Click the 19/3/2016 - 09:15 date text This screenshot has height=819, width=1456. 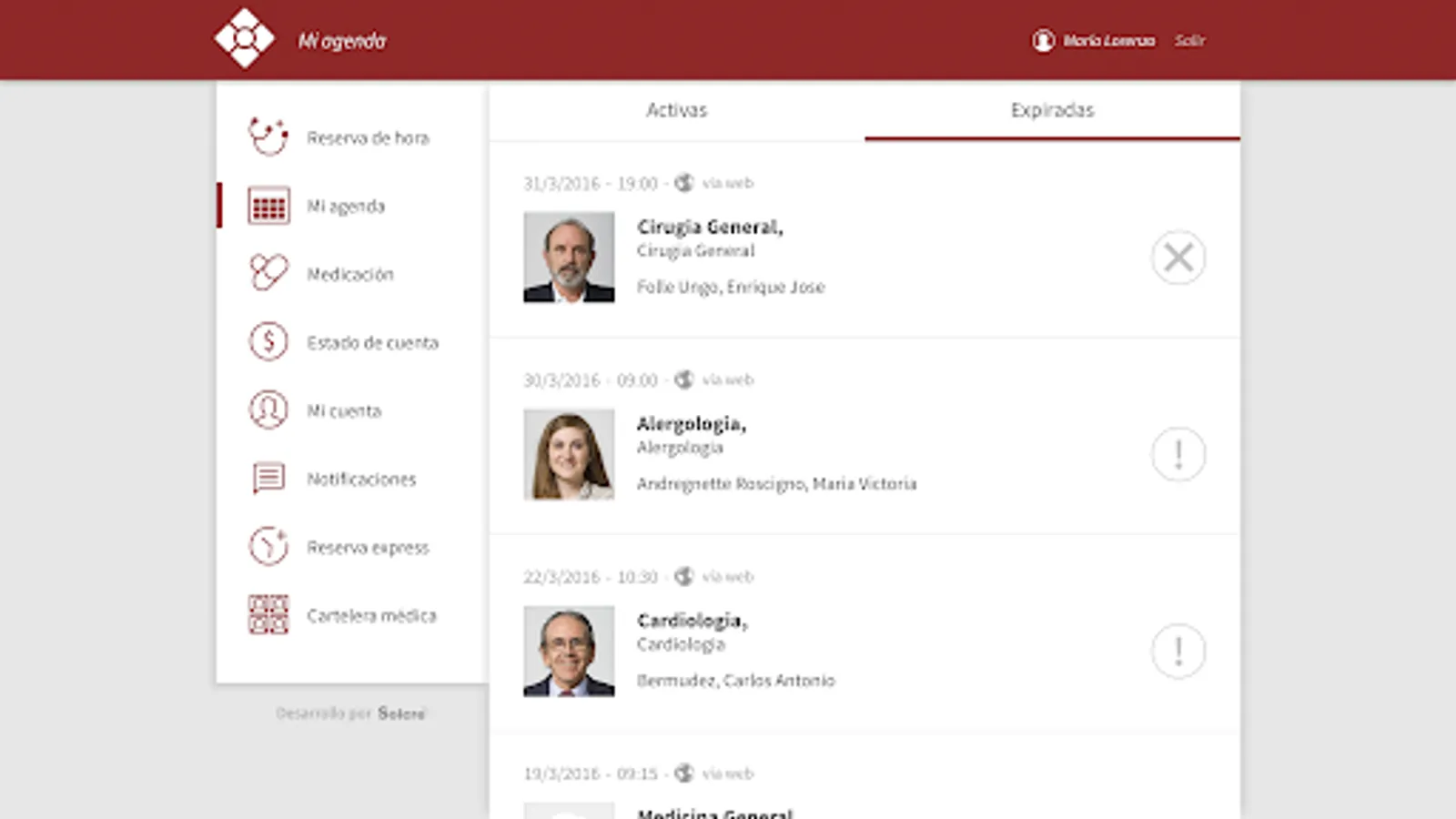(x=590, y=773)
